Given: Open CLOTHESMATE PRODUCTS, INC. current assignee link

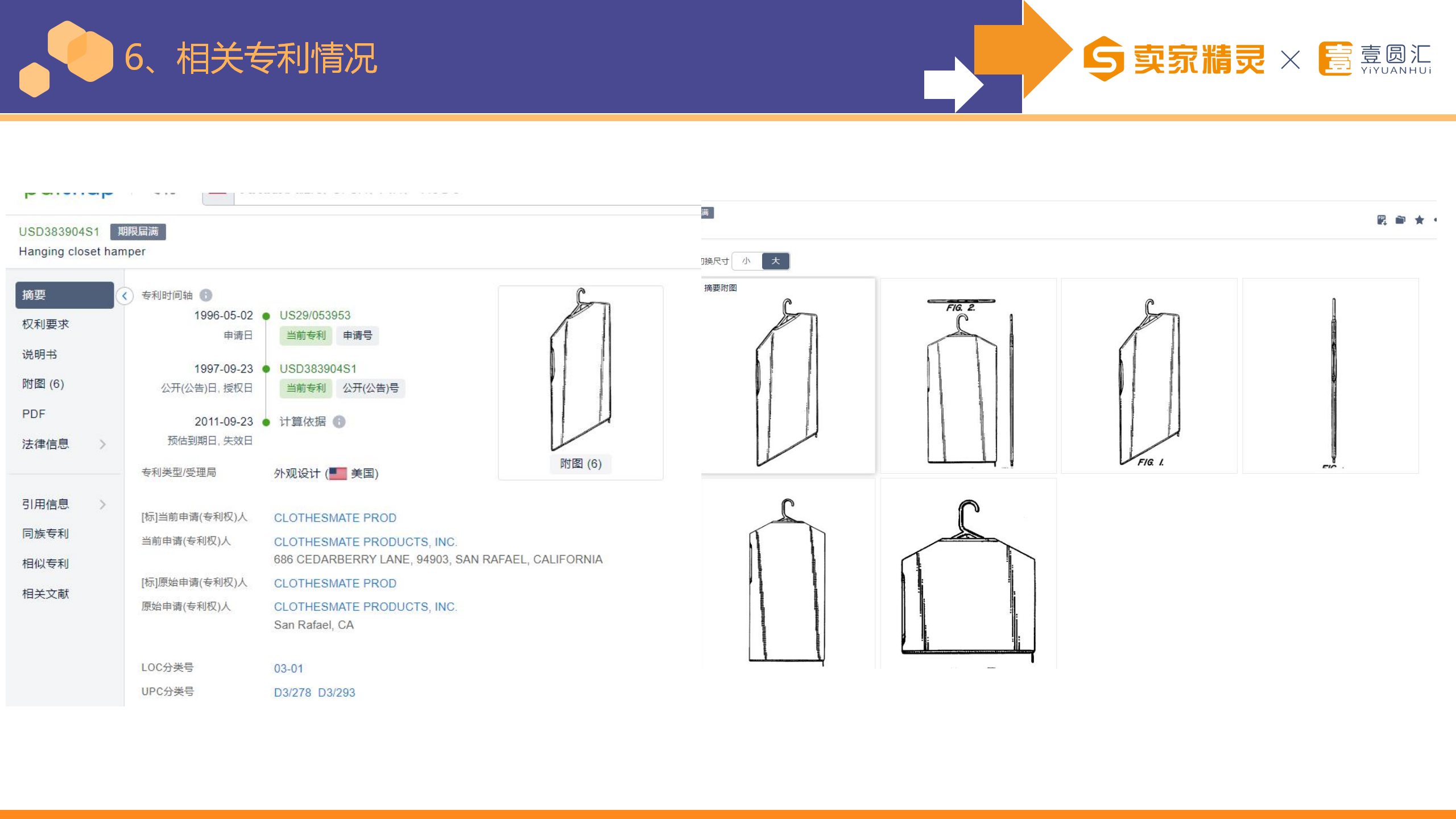Looking at the screenshot, I should (x=365, y=542).
